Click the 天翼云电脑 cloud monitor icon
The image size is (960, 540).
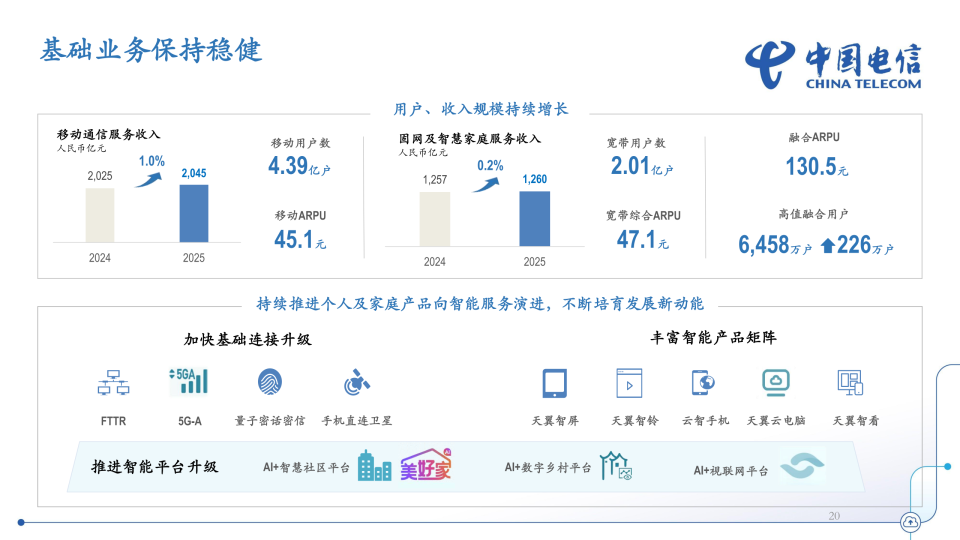coord(776,383)
